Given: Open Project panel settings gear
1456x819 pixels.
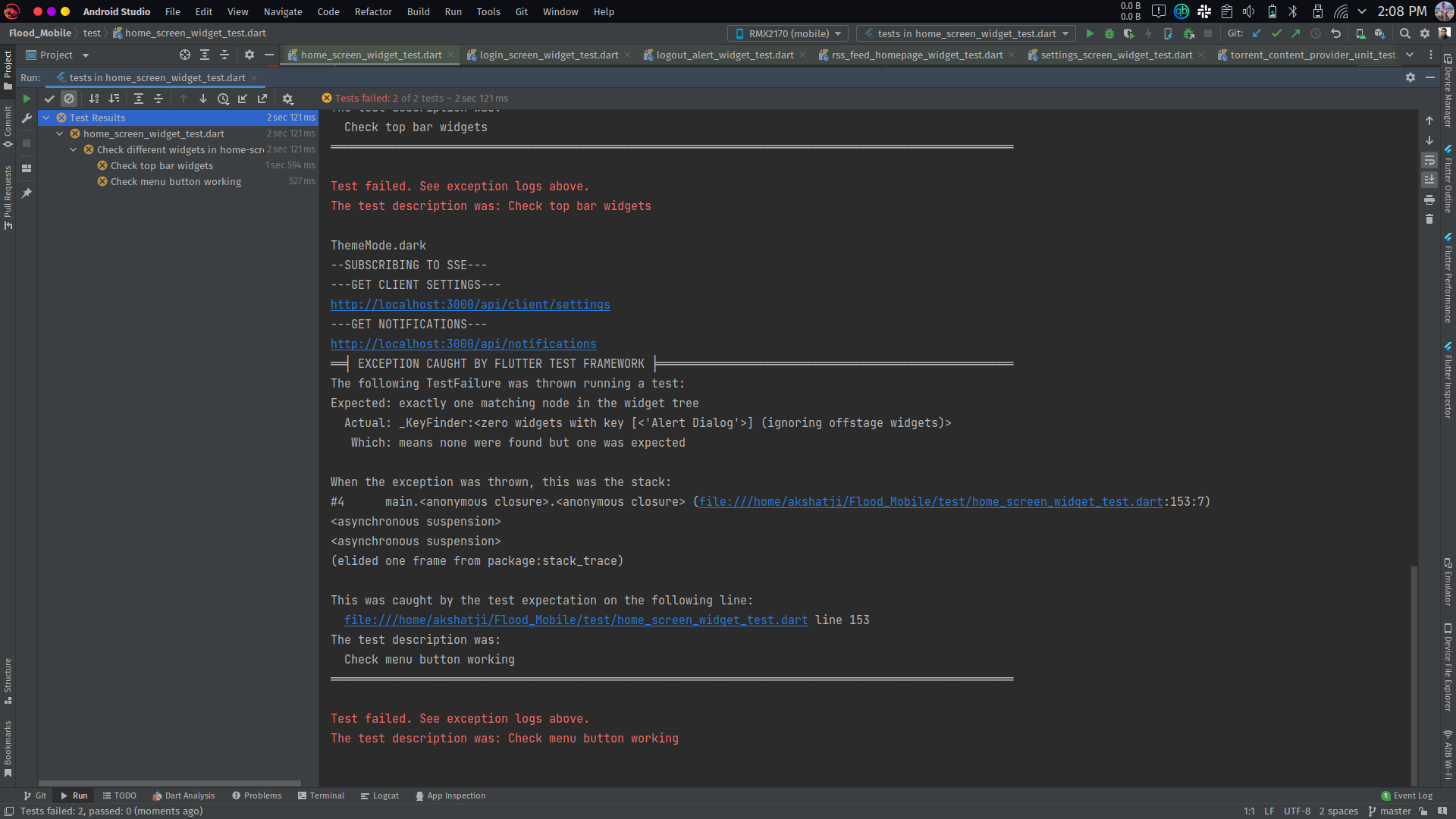Looking at the screenshot, I should (x=249, y=55).
